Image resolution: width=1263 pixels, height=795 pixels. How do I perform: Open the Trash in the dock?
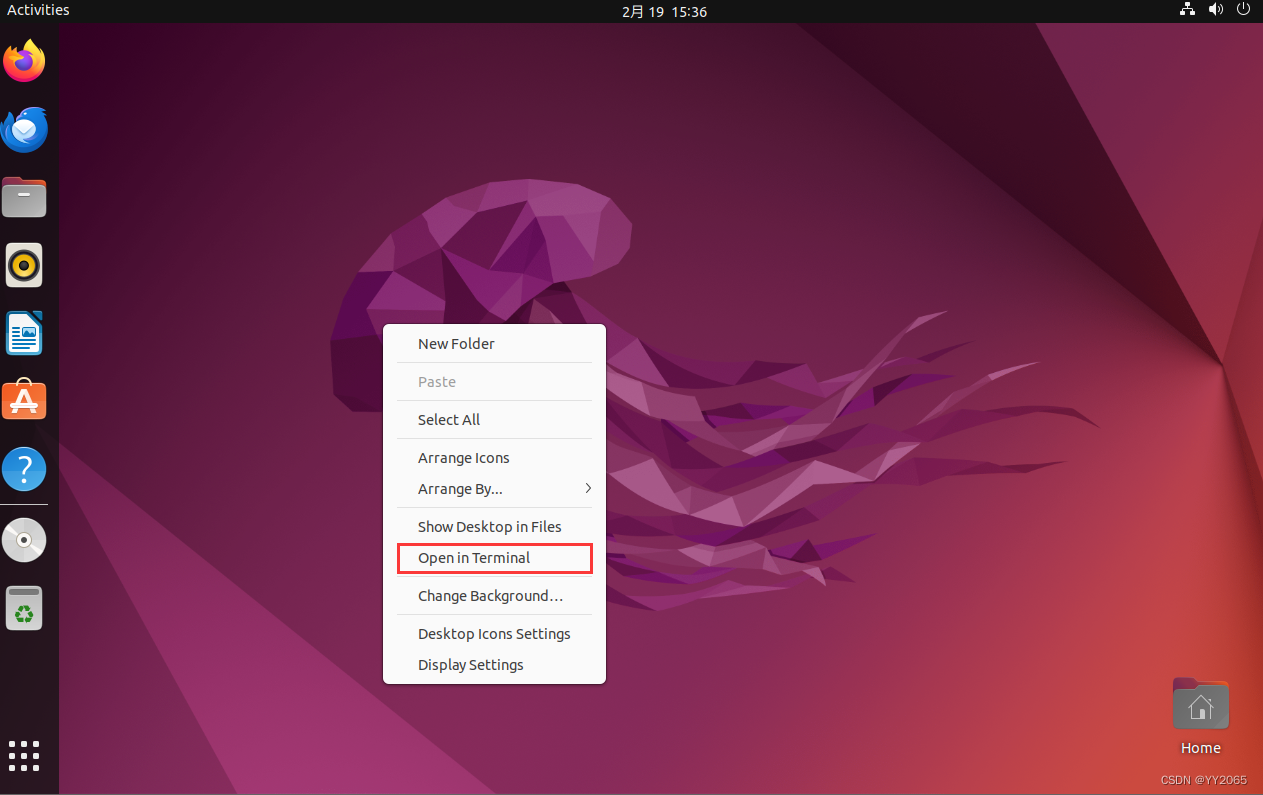pyautogui.click(x=24, y=608)
